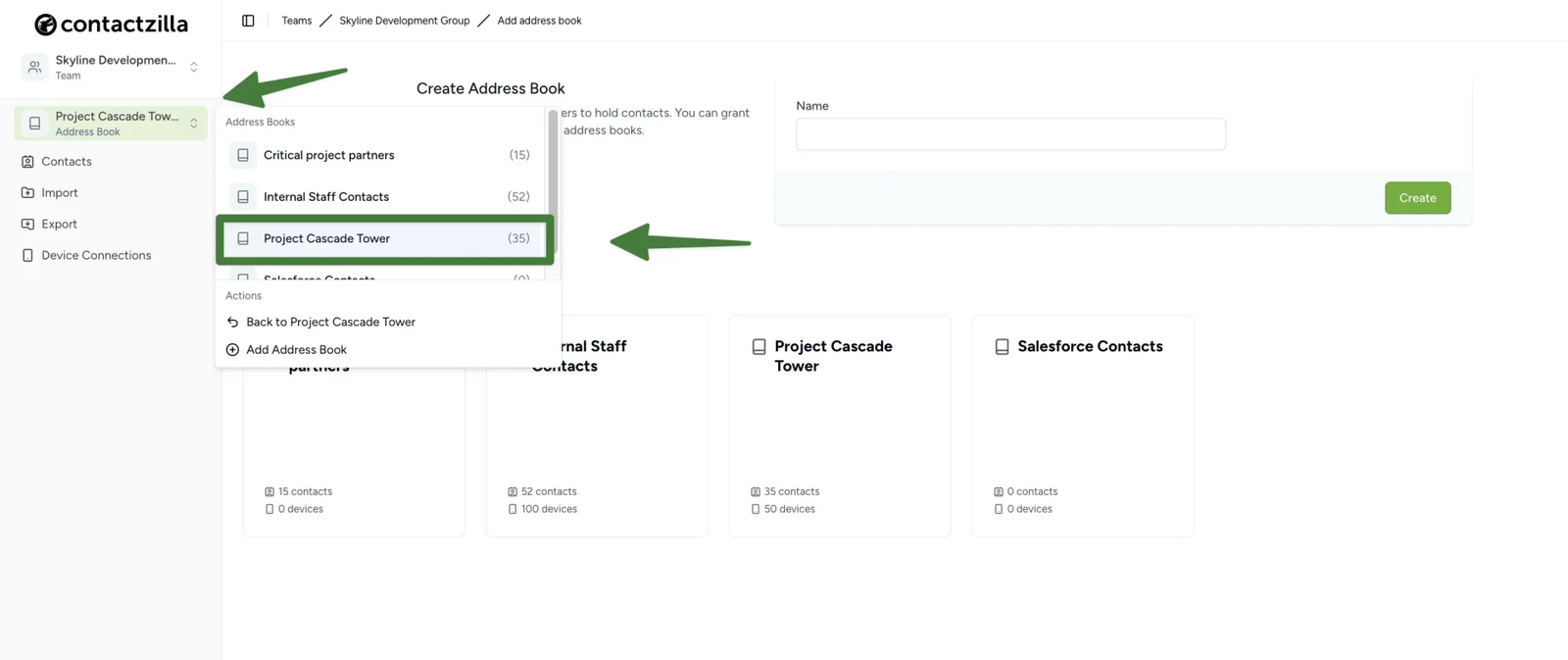Click 0 contacts on Salesforce Contacts card

click(x=1033, y=492)
